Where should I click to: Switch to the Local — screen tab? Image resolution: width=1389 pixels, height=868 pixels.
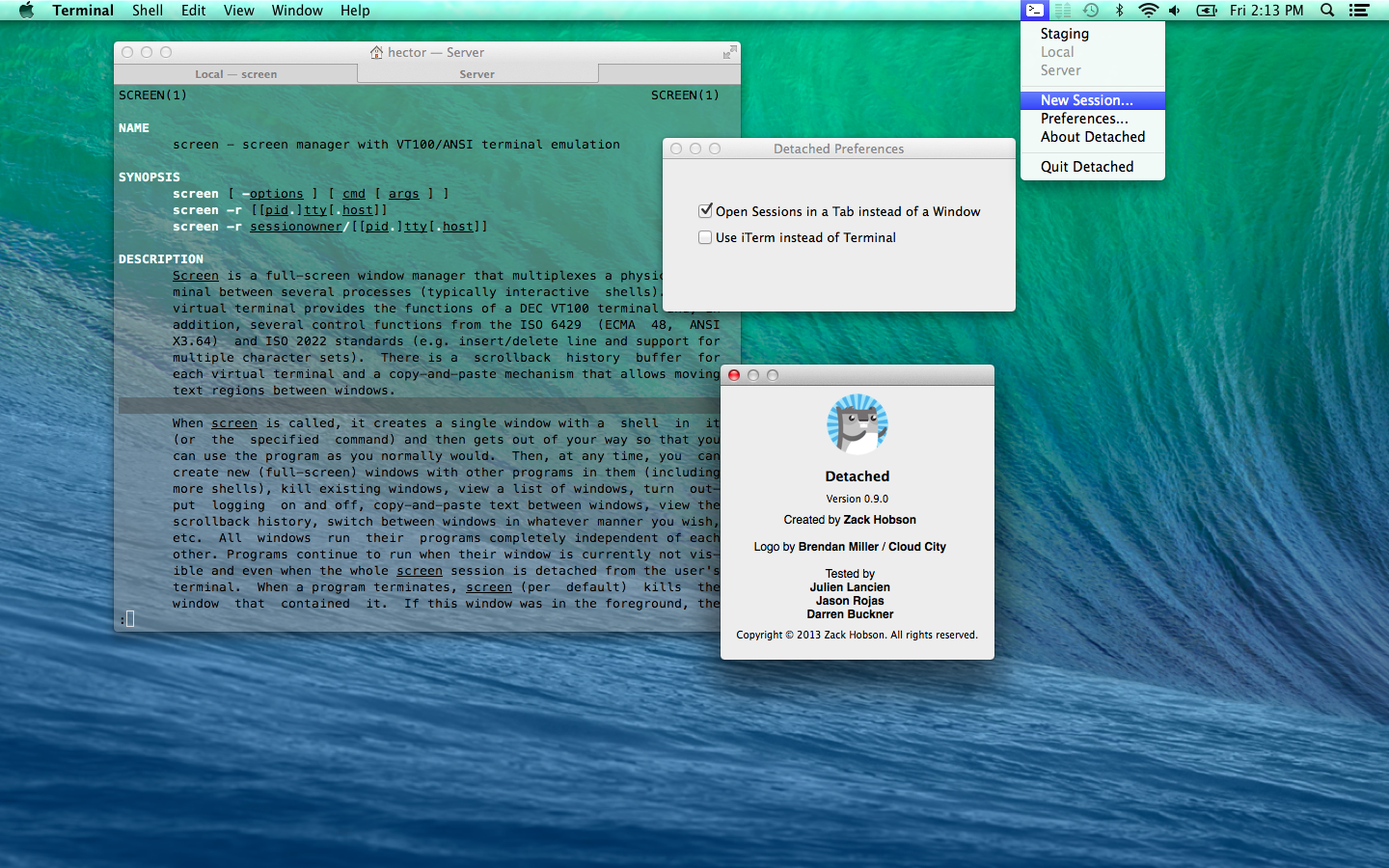pos(235,74)
